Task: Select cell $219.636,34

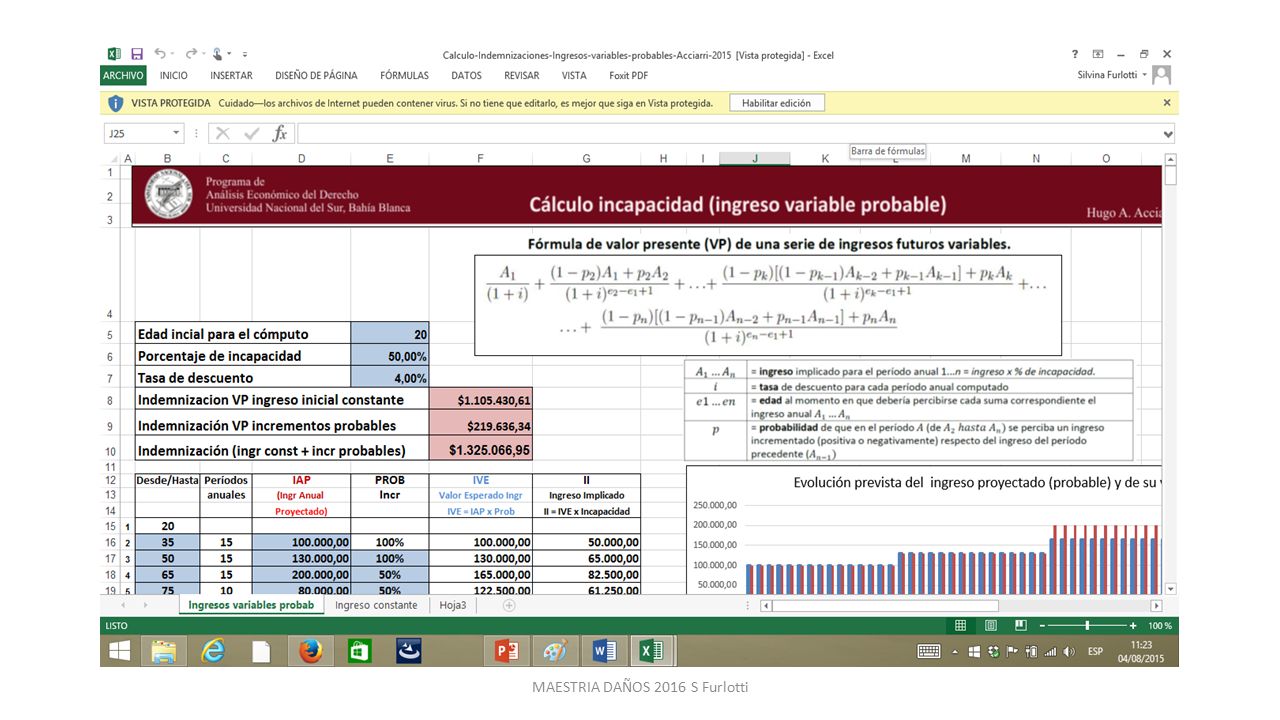Action: pyautogui.click(x=481, y=426)
